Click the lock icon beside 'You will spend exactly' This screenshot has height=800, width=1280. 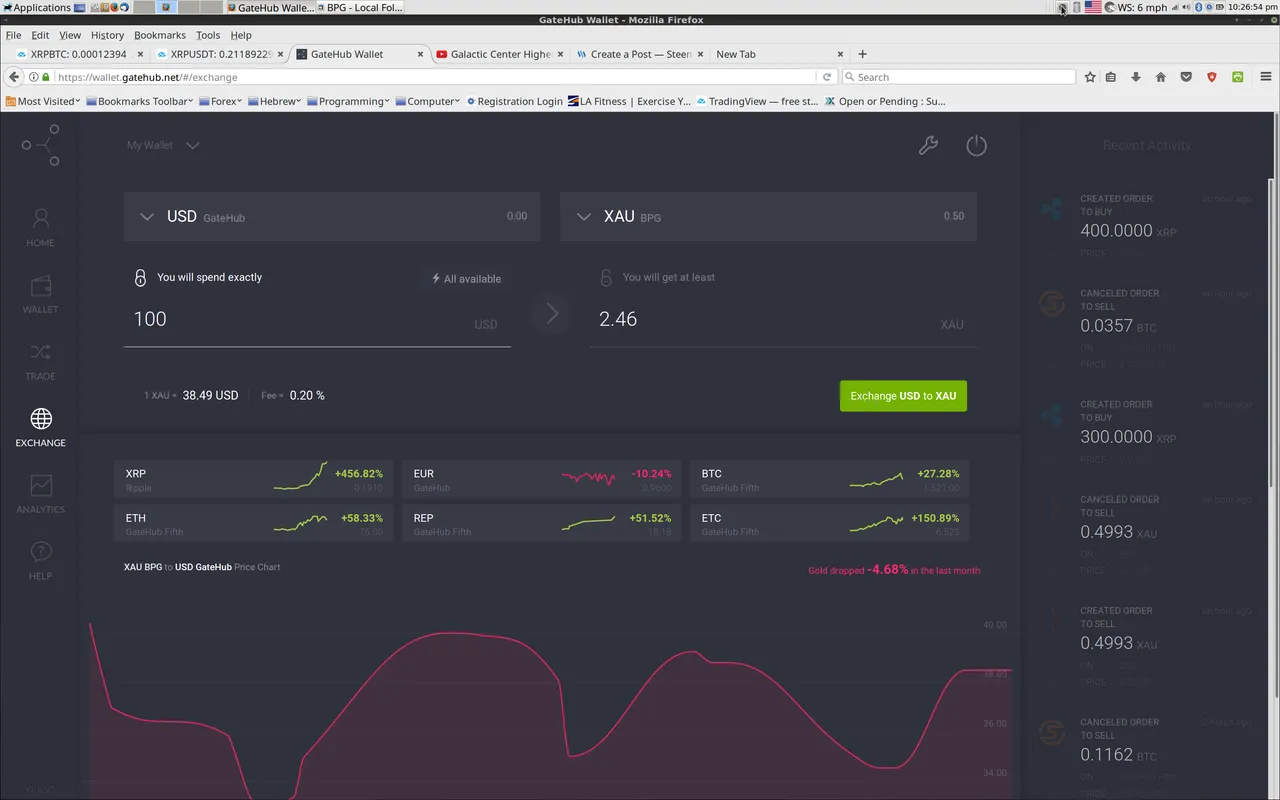click(x=140, y=278)
